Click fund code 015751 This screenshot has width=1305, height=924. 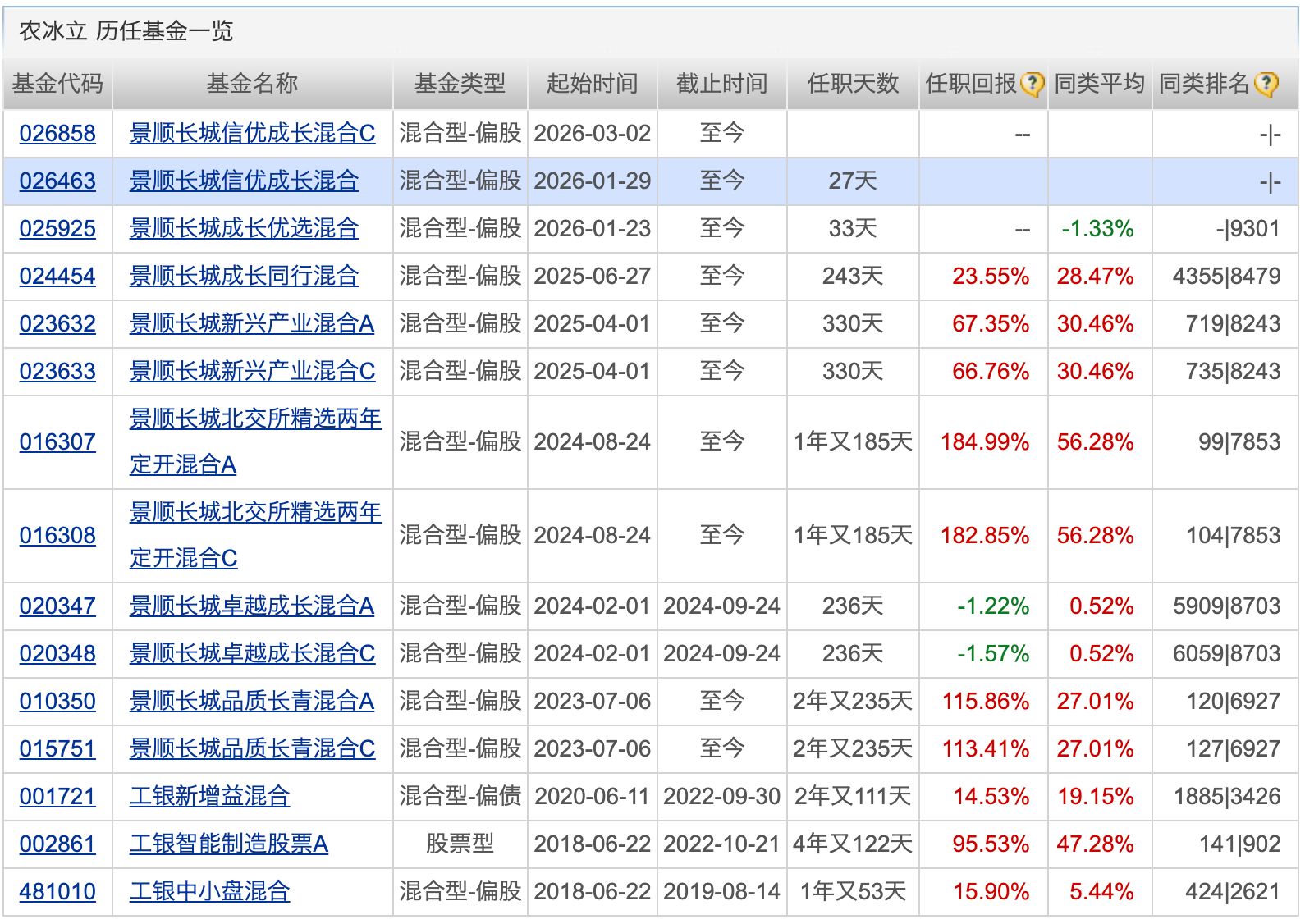(x=57, y=748)
